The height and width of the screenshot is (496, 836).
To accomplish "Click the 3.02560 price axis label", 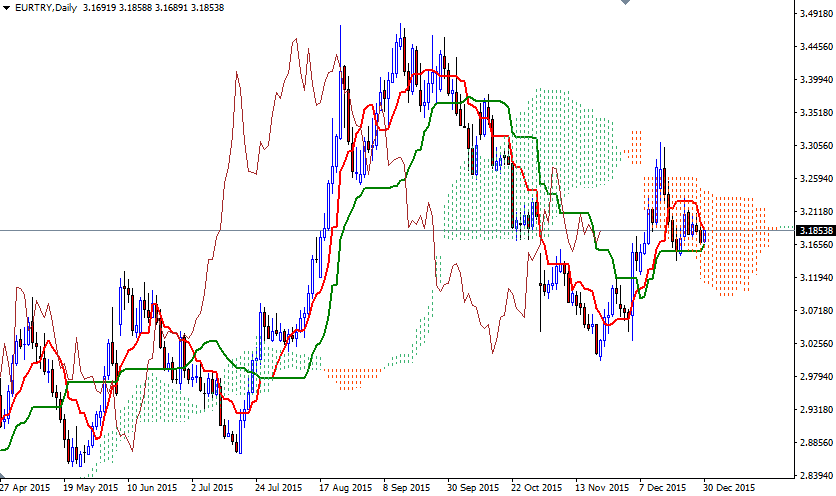I will tap(816, 343).
